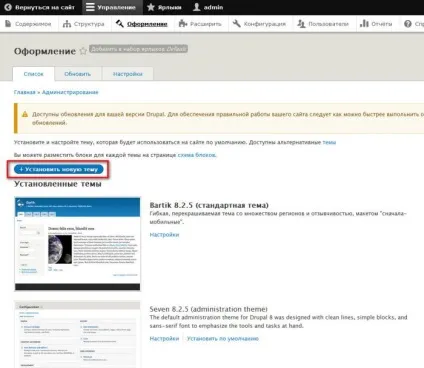
Task: Click the Содержимое document icon
Action: tap(8, 24)
